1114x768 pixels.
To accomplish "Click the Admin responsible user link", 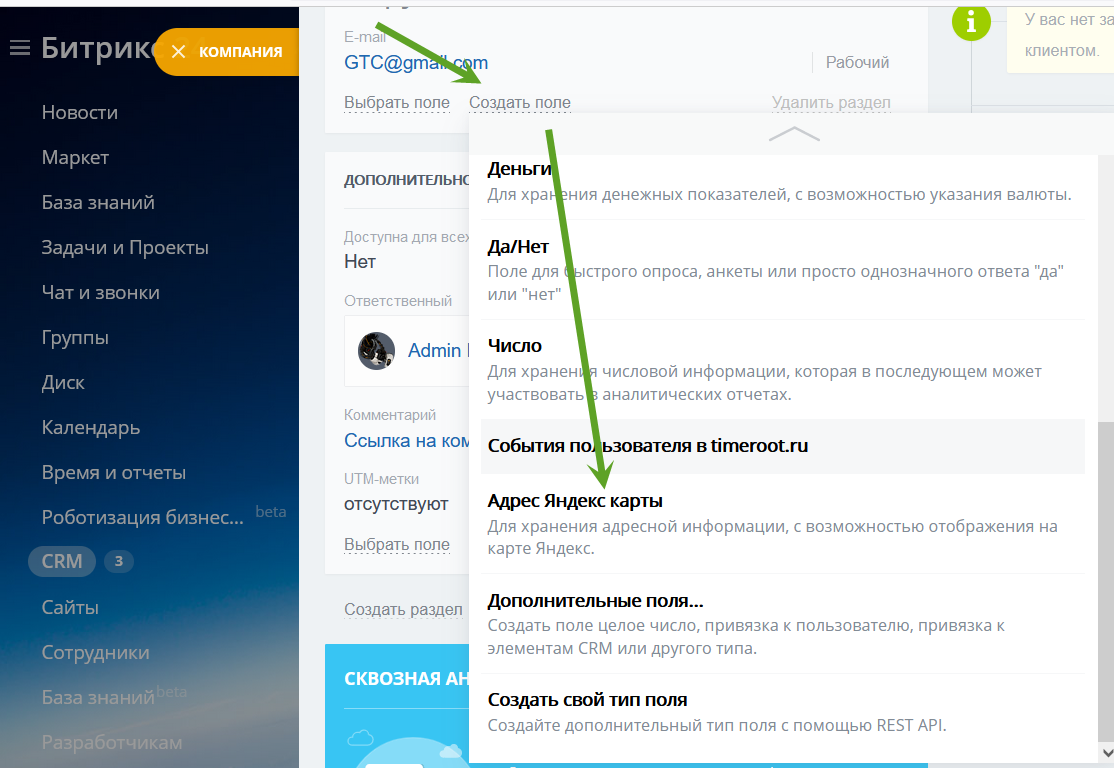I will pyautogui.click(x=437, y=350).
